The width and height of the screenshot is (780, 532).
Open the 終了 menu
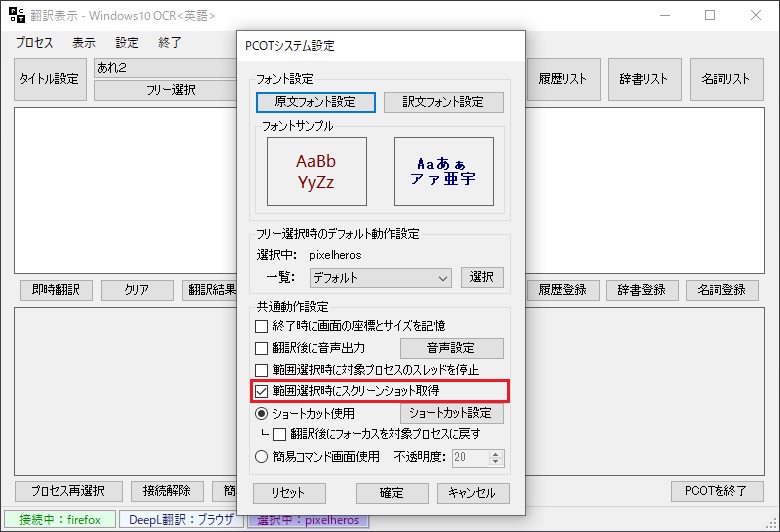click(170, 43)
